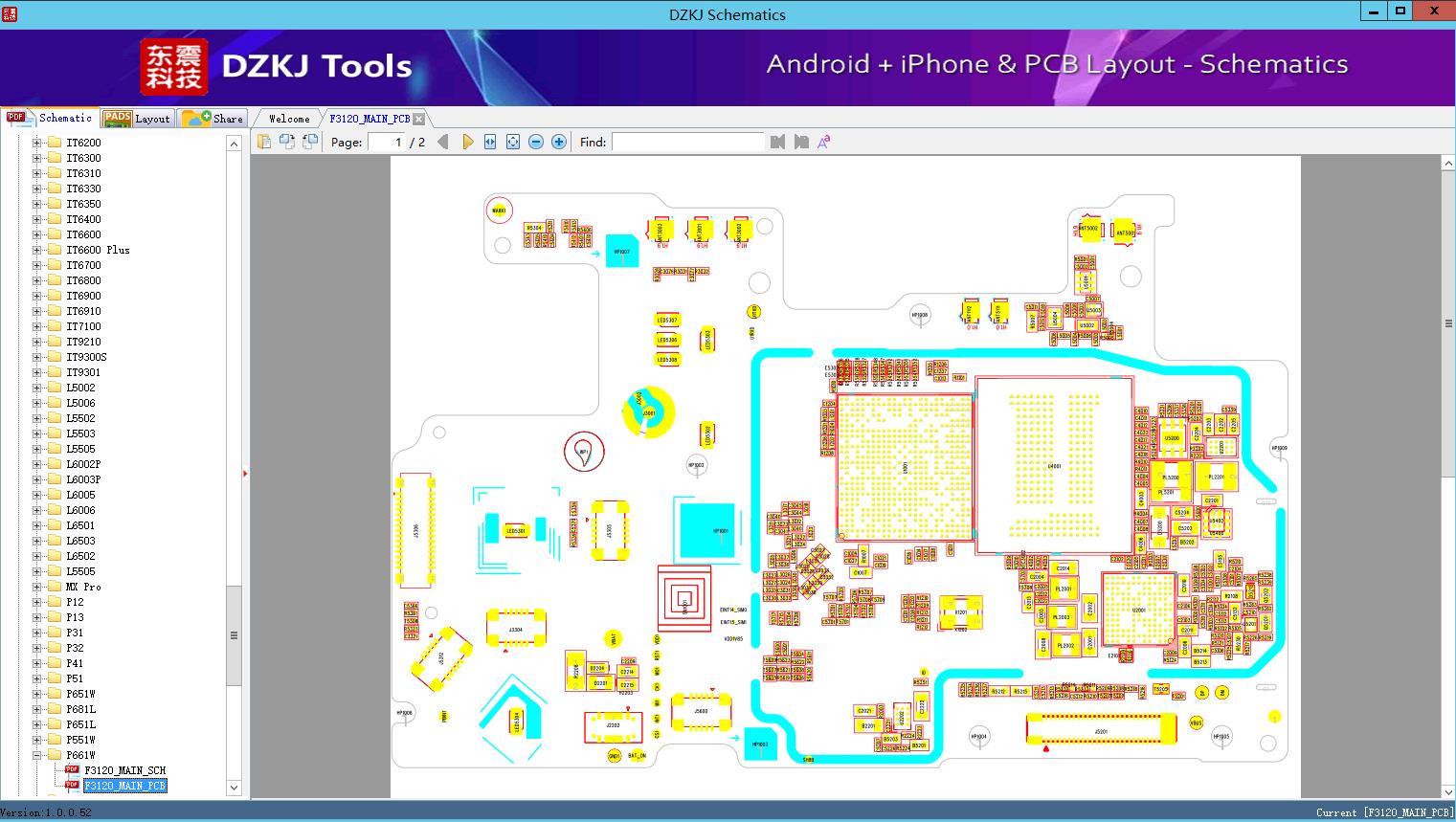Select the IT9301 folder
The height and width of the screenshot is (822, 1456).
pyautogui.click(x=83, y=372)
